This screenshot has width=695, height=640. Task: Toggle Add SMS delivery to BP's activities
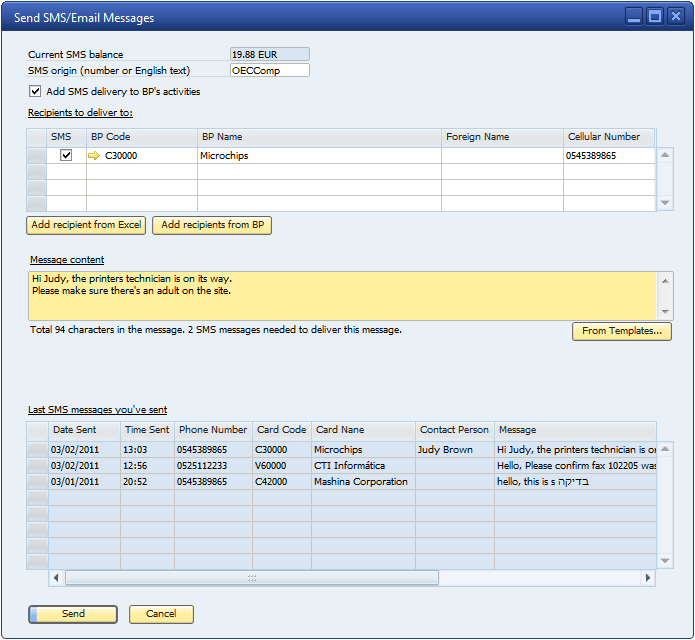pos(35,91)
